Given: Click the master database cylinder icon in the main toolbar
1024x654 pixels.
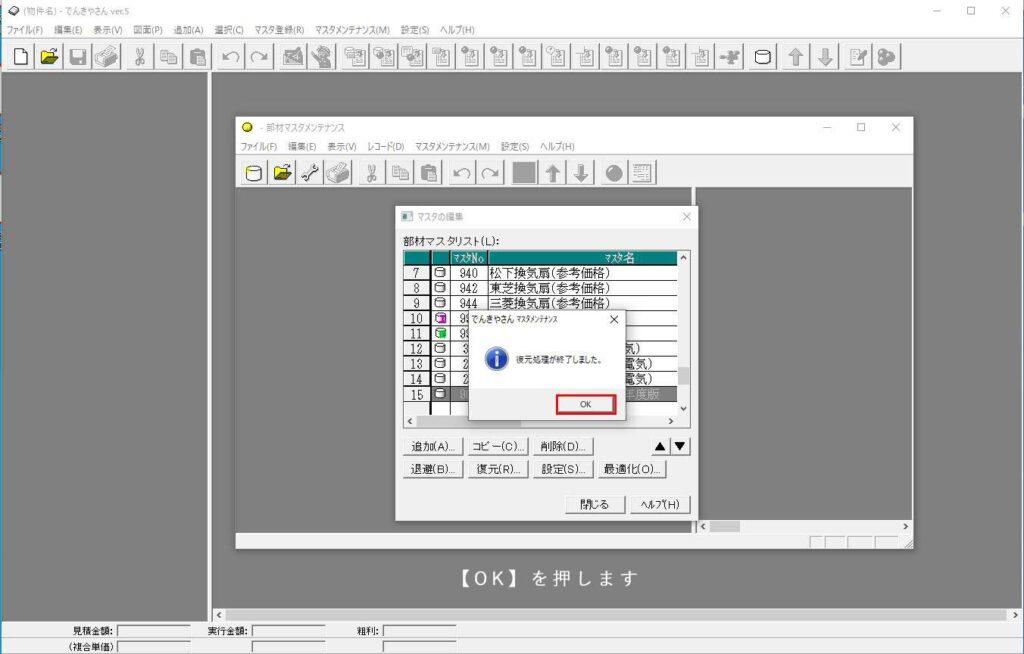Looking at the screenshot, I should tap(762, 57).
